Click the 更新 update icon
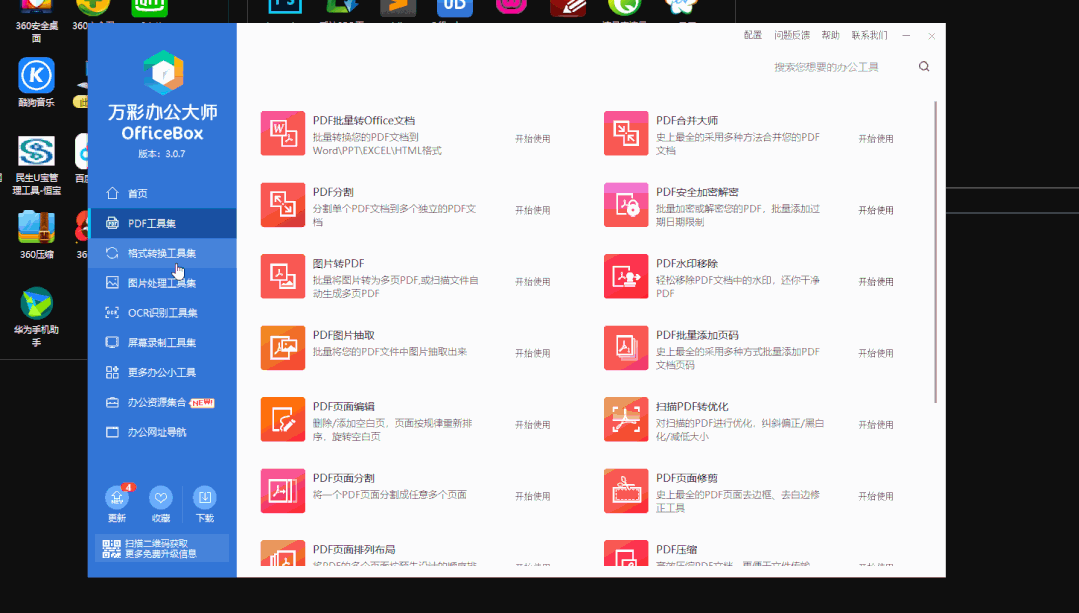Screen dimensions: 1079x613 coord(117,497)
